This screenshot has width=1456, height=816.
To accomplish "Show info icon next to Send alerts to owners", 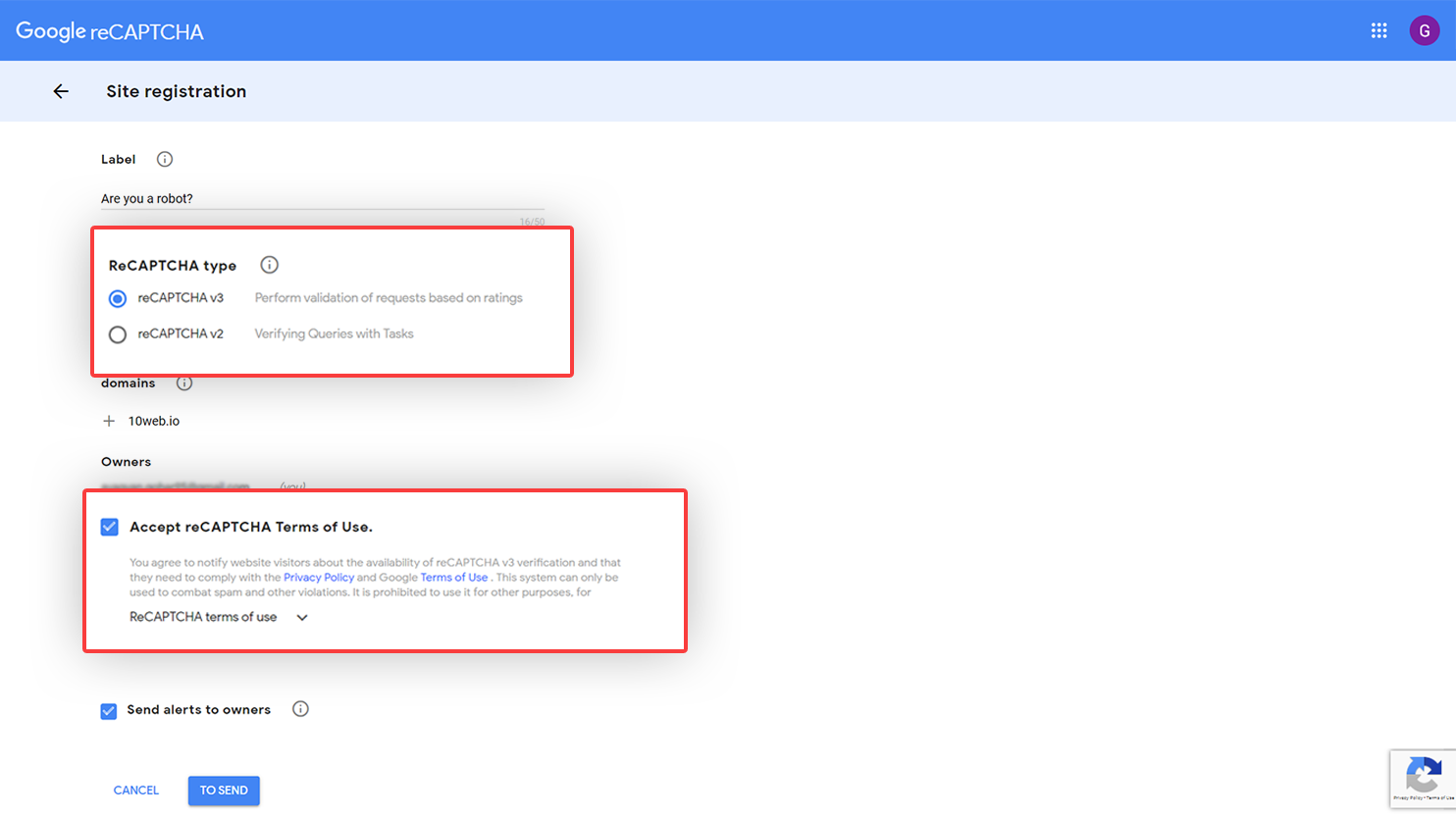I will pos(300,709).
